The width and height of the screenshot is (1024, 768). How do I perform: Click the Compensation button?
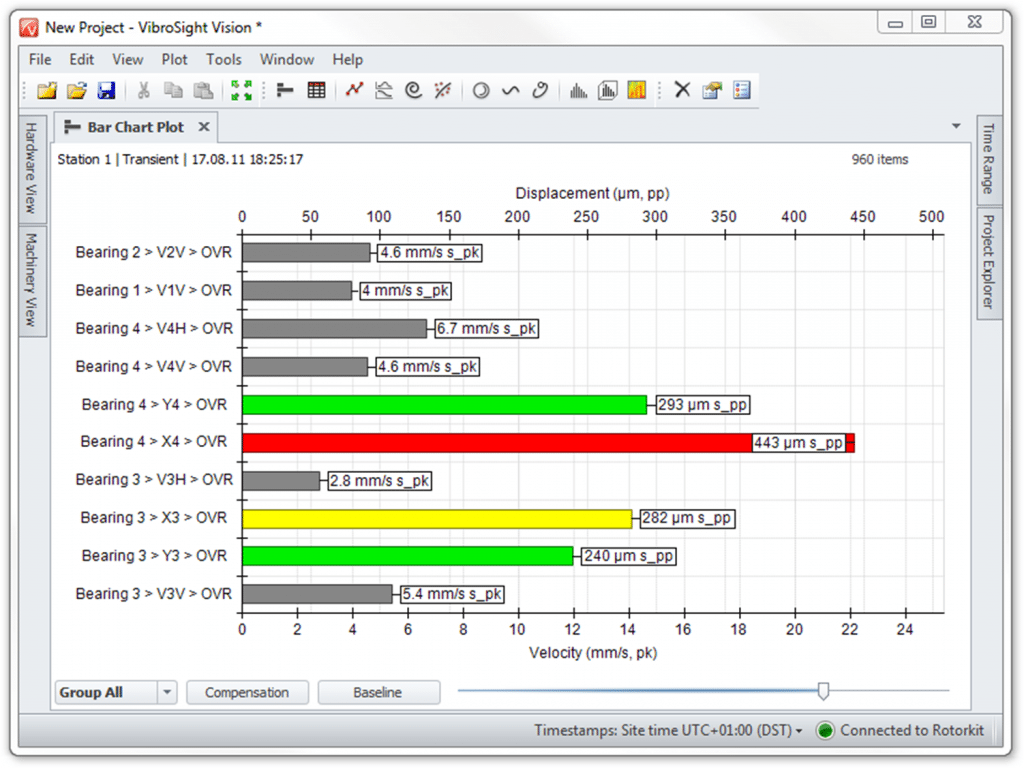[x=247, y=692]
